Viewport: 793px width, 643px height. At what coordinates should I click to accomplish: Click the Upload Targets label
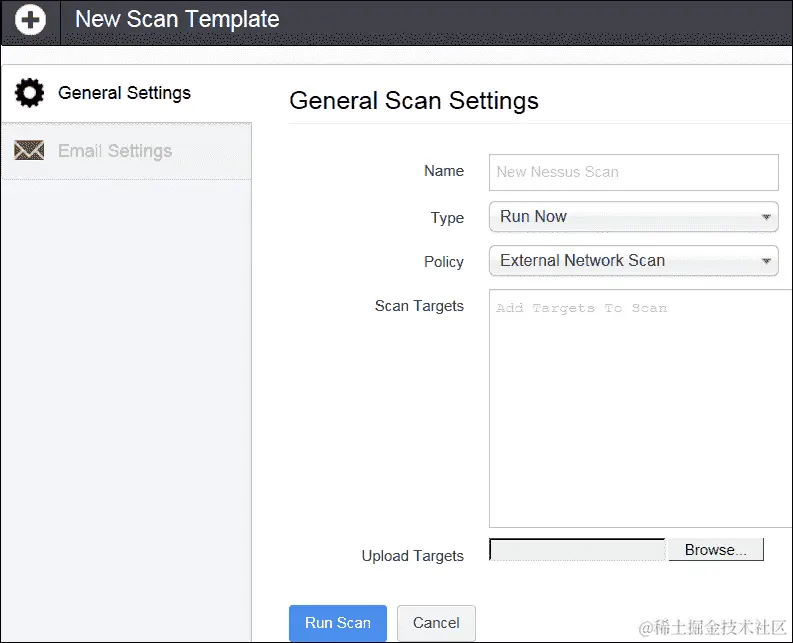point(412,556)
